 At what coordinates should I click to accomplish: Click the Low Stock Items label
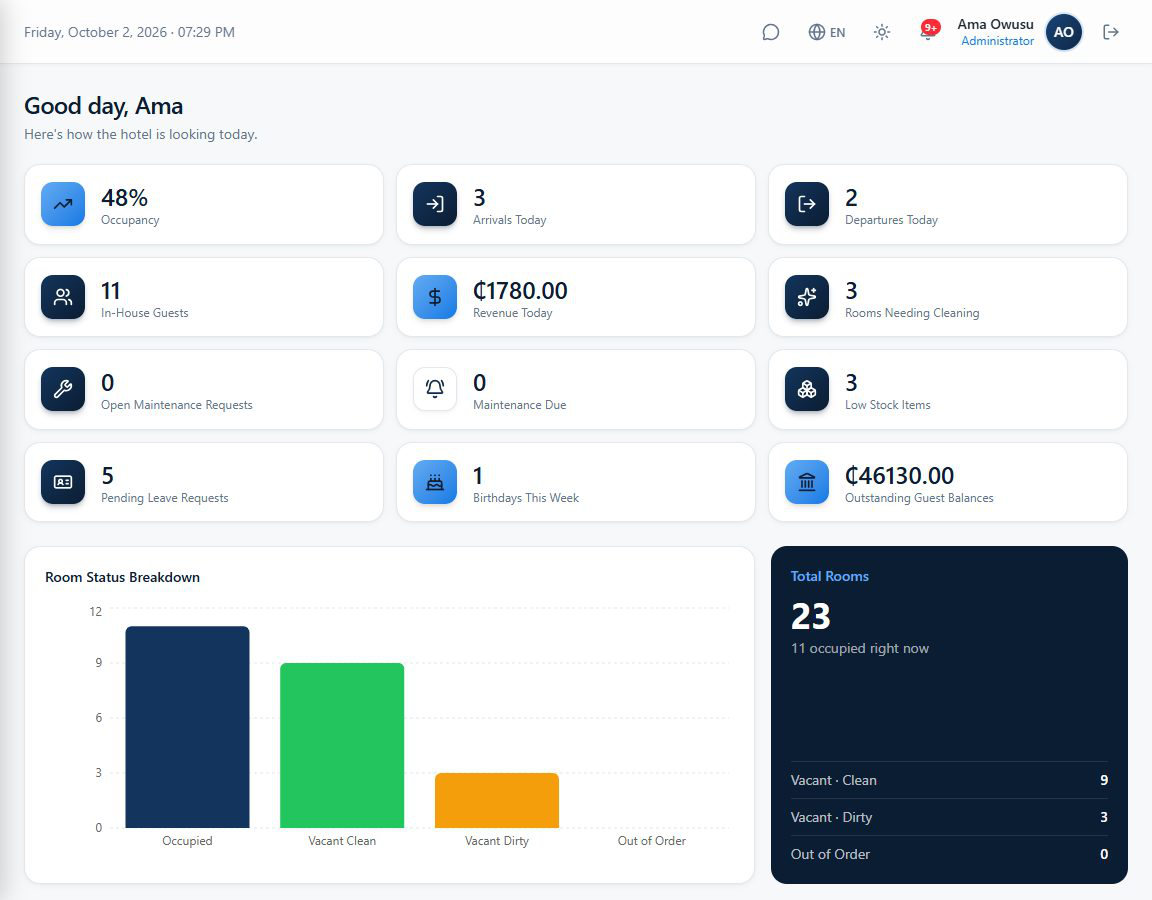pyautogui.click(x=888, y=405)
